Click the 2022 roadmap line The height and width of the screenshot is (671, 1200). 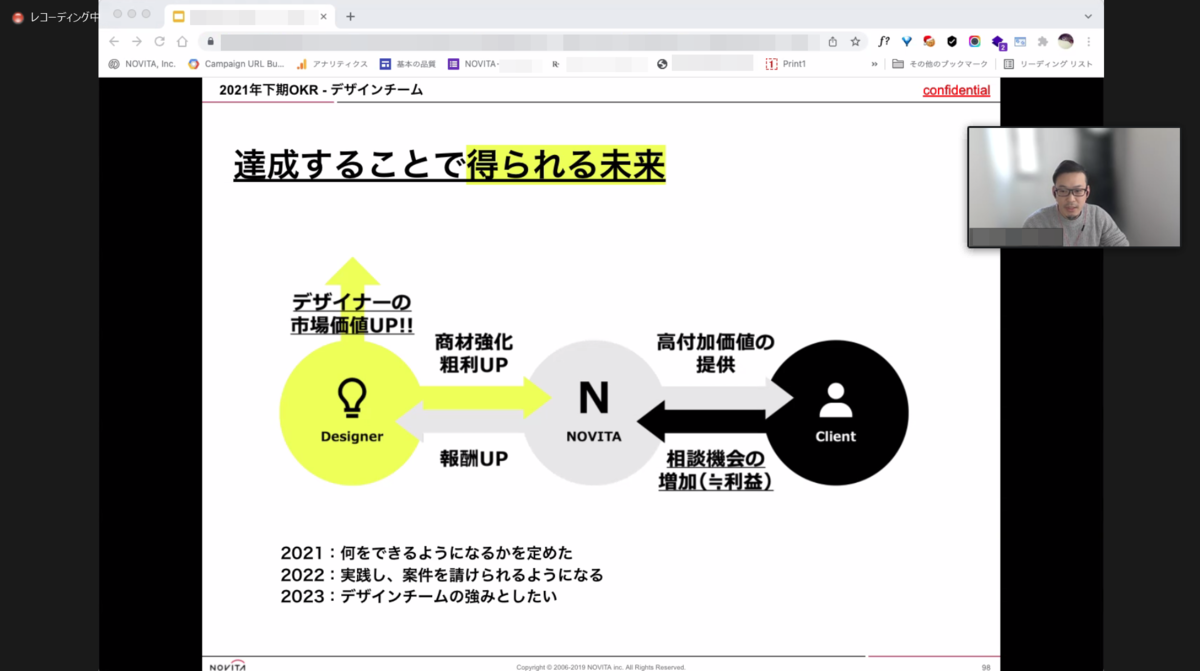[442, 575]
